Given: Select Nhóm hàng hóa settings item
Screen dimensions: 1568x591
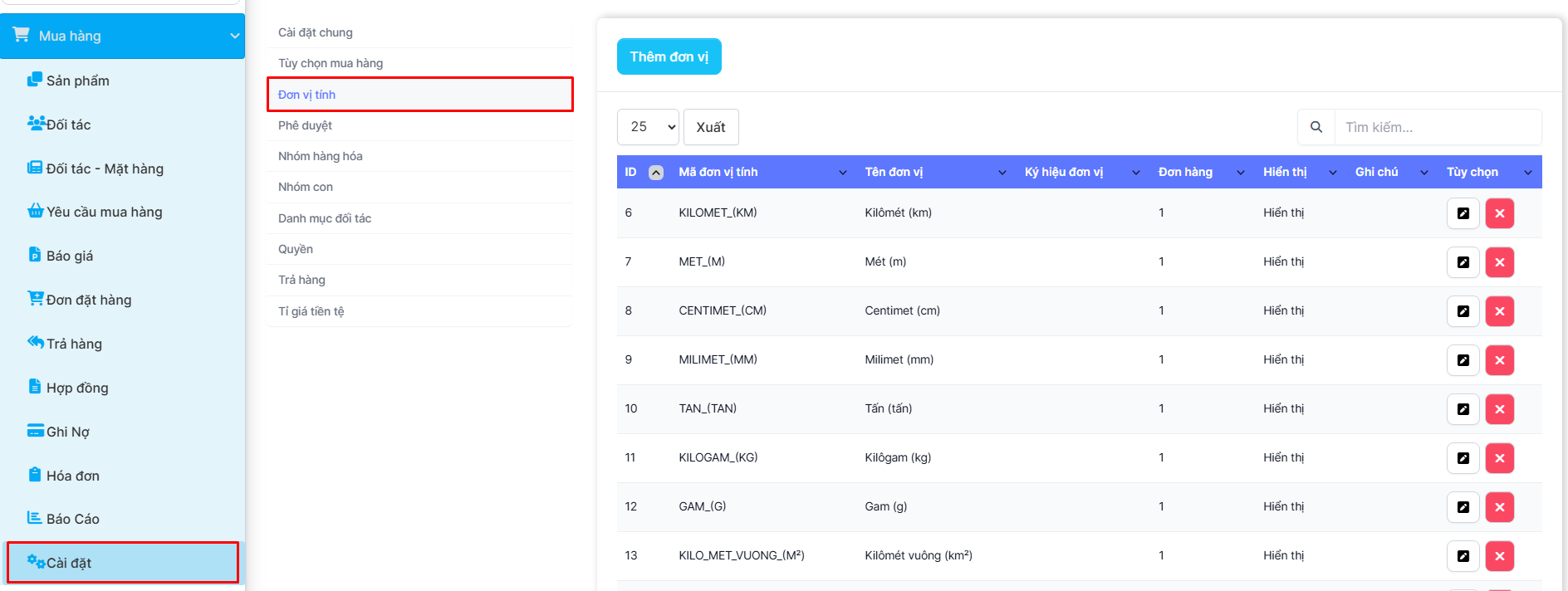Looking at the screenshot, I should pyautogui.click(x=320, y=156).
